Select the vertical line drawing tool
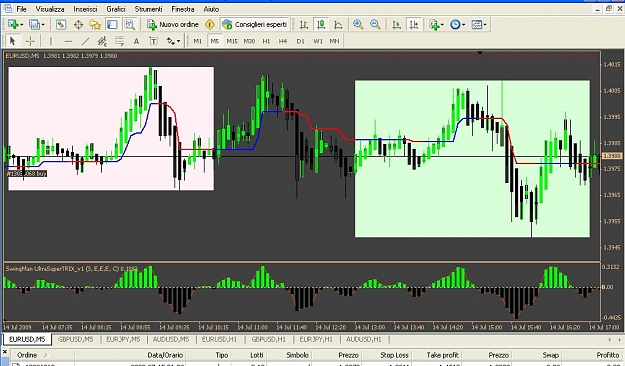The height and width of the screenshot is (366, 625). 51,41
